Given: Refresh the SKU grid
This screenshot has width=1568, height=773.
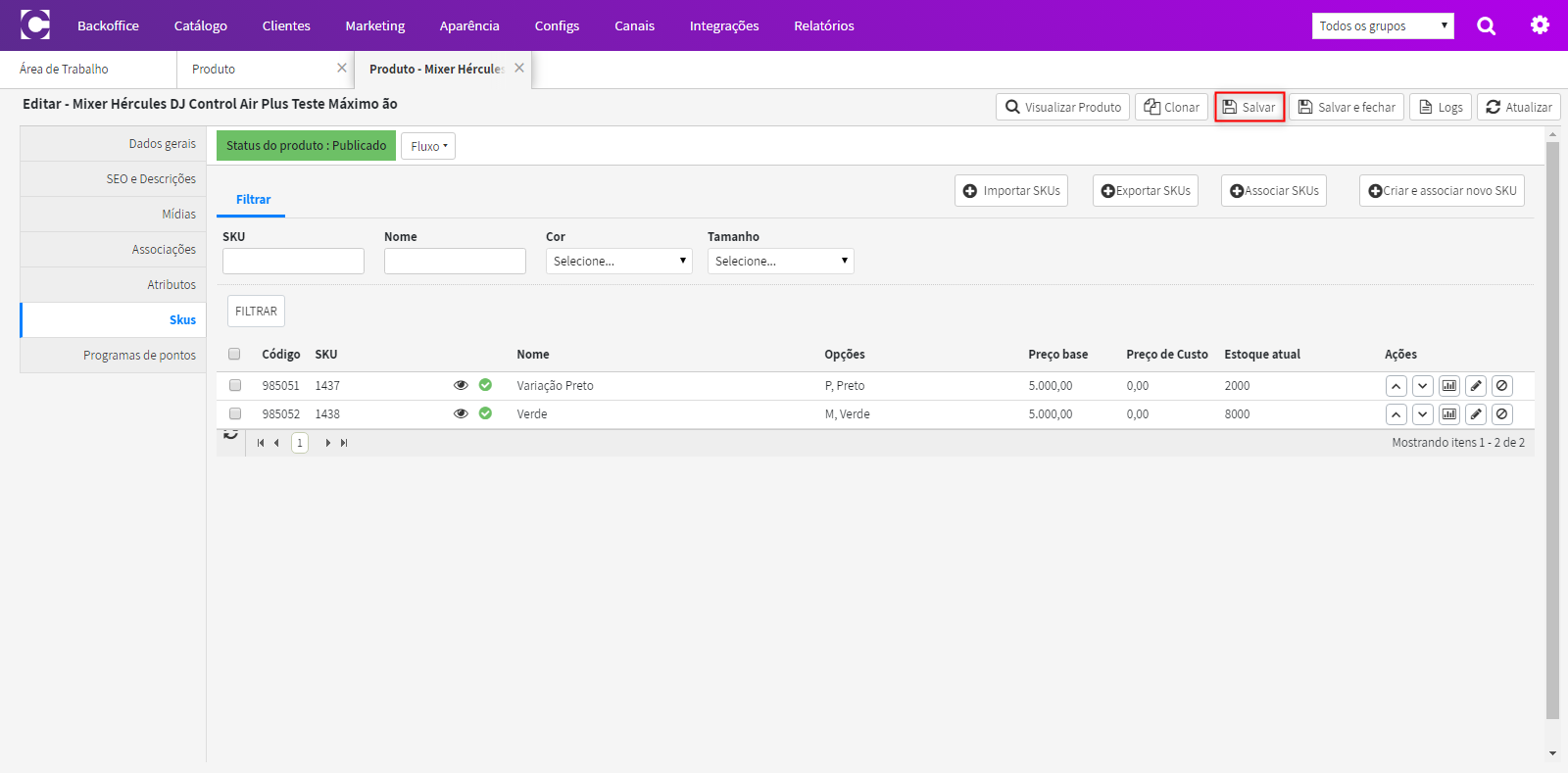Looking at the screenshot, I should point(231,435).
